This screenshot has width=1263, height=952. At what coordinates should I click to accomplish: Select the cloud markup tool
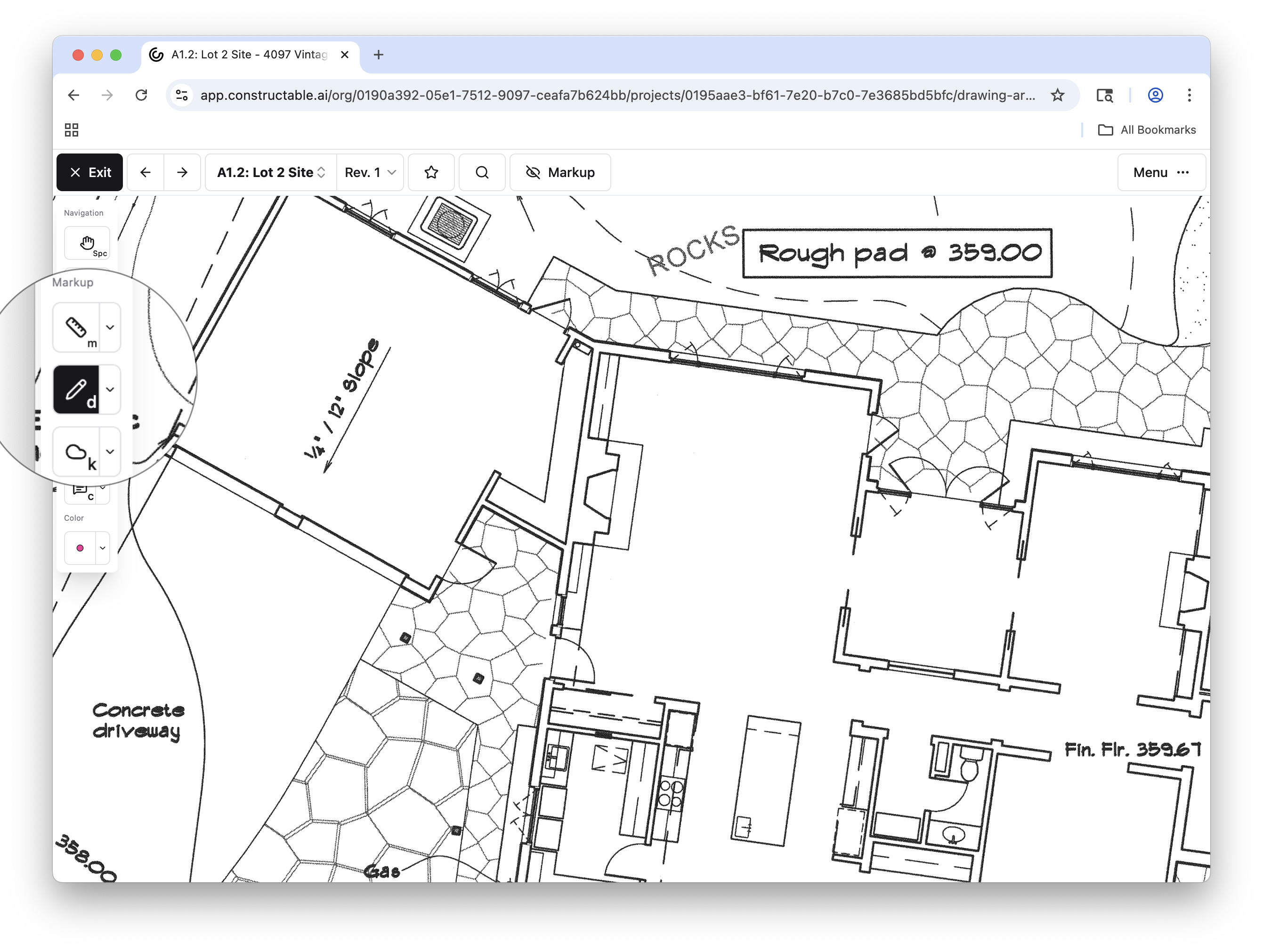click(76, 452)
